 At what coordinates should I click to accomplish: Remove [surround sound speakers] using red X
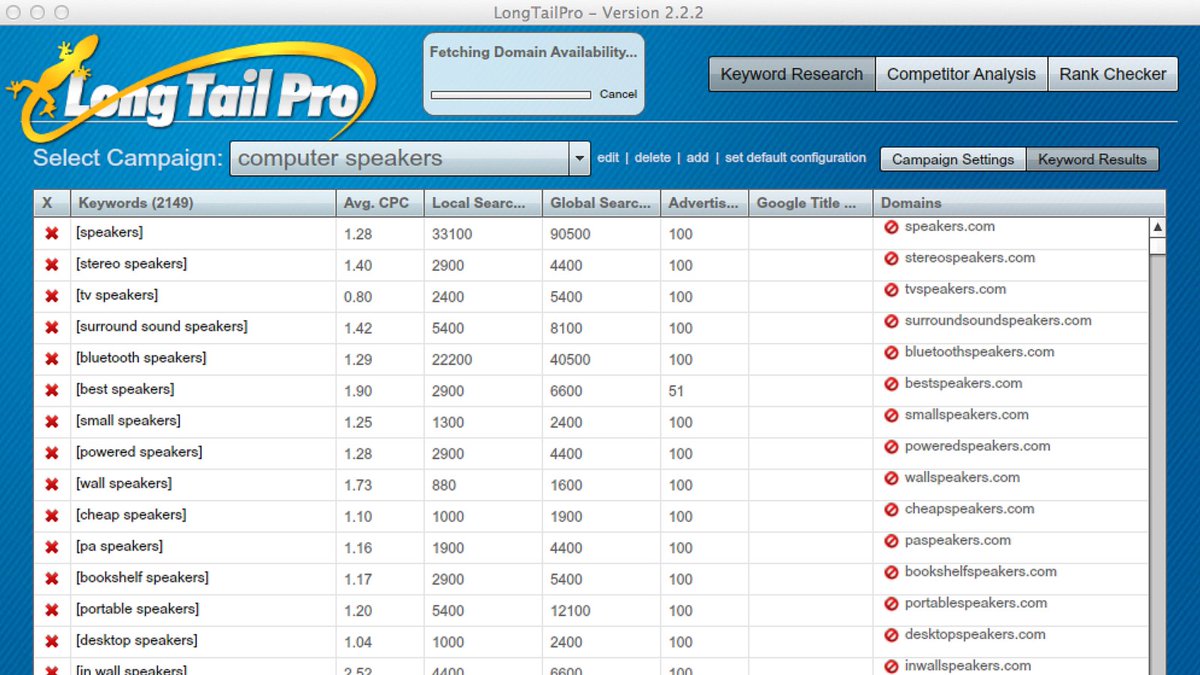tap(52, 327)
